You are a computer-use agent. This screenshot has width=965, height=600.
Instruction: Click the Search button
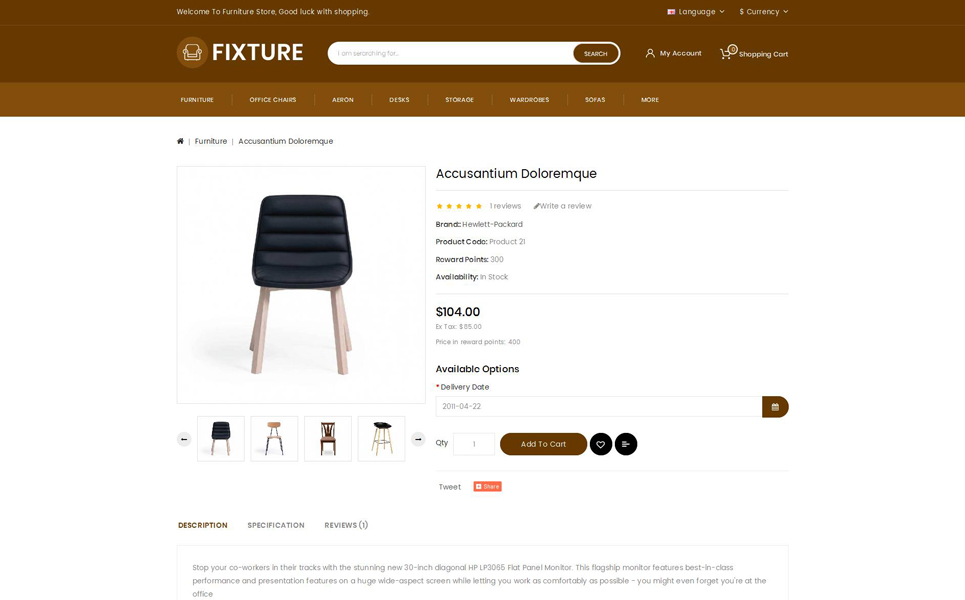(595, 54)
